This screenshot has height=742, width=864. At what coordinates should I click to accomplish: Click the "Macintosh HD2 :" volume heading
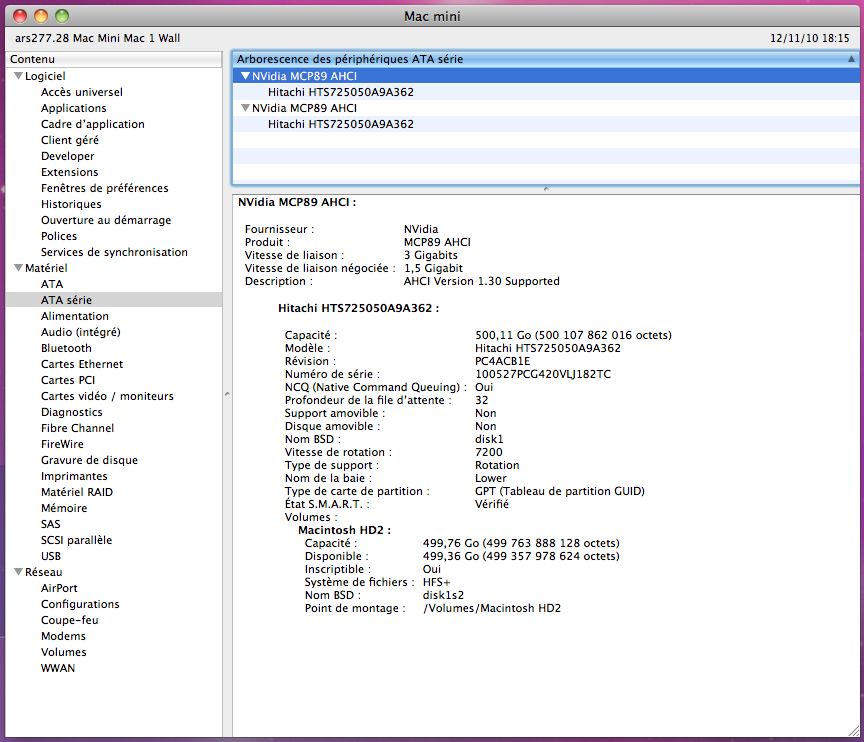[x=344, y=530]
